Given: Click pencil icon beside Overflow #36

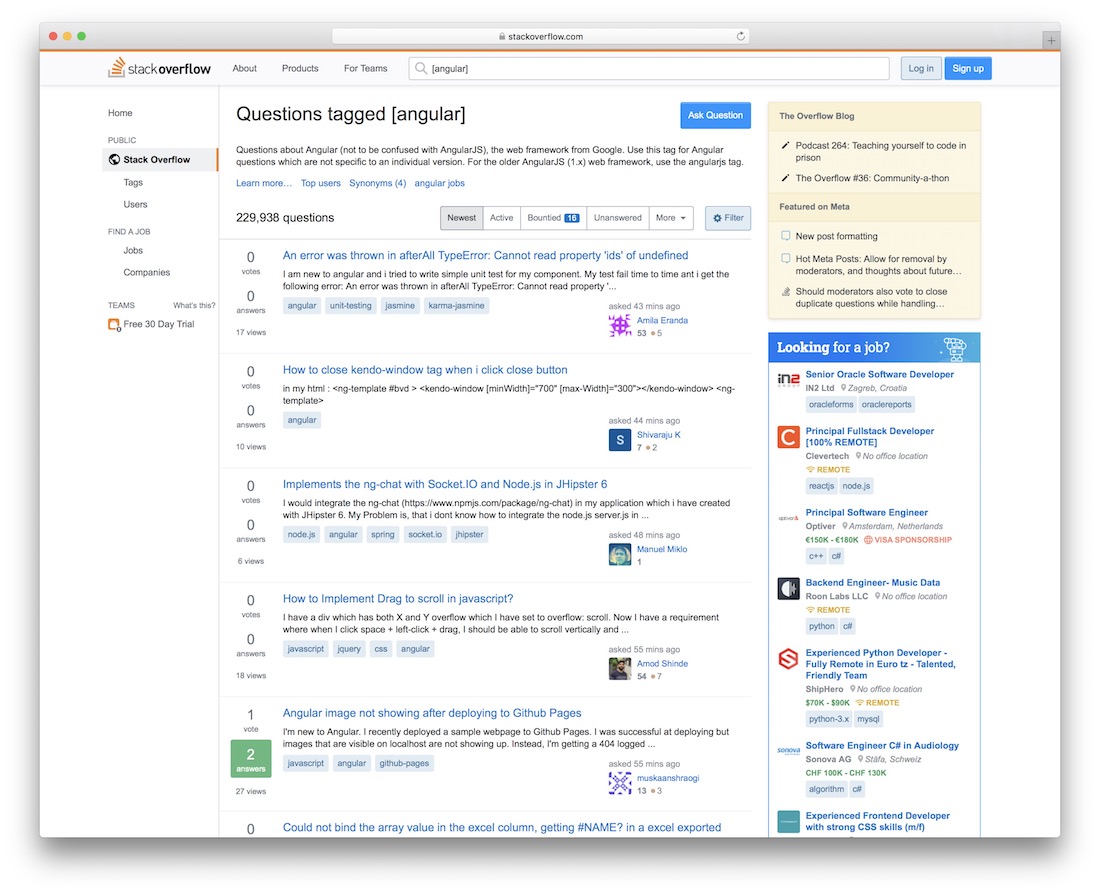Looking at the screenshot, I should click(x=785, y=178).
